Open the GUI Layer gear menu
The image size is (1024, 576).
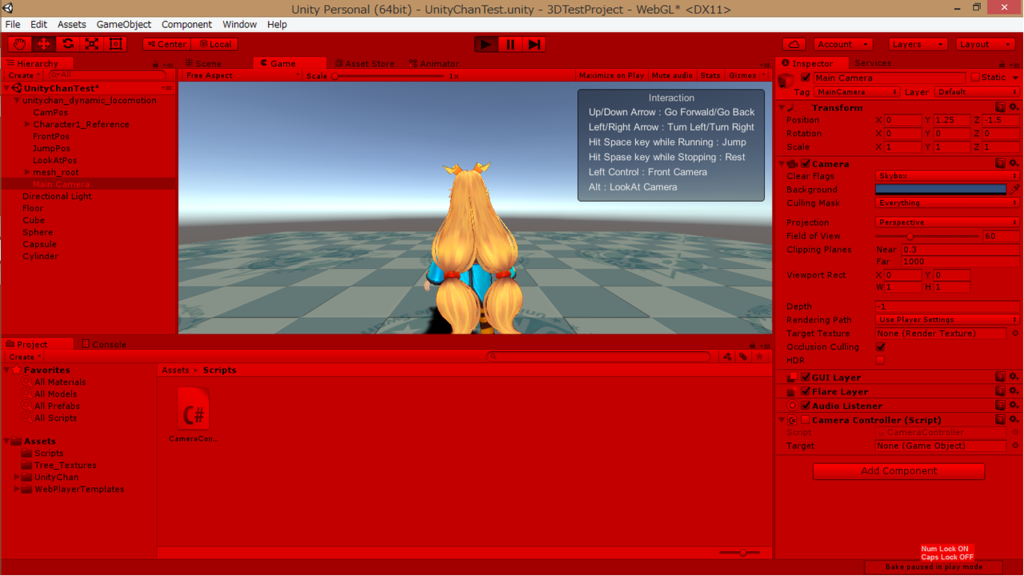coord(1014,377)
